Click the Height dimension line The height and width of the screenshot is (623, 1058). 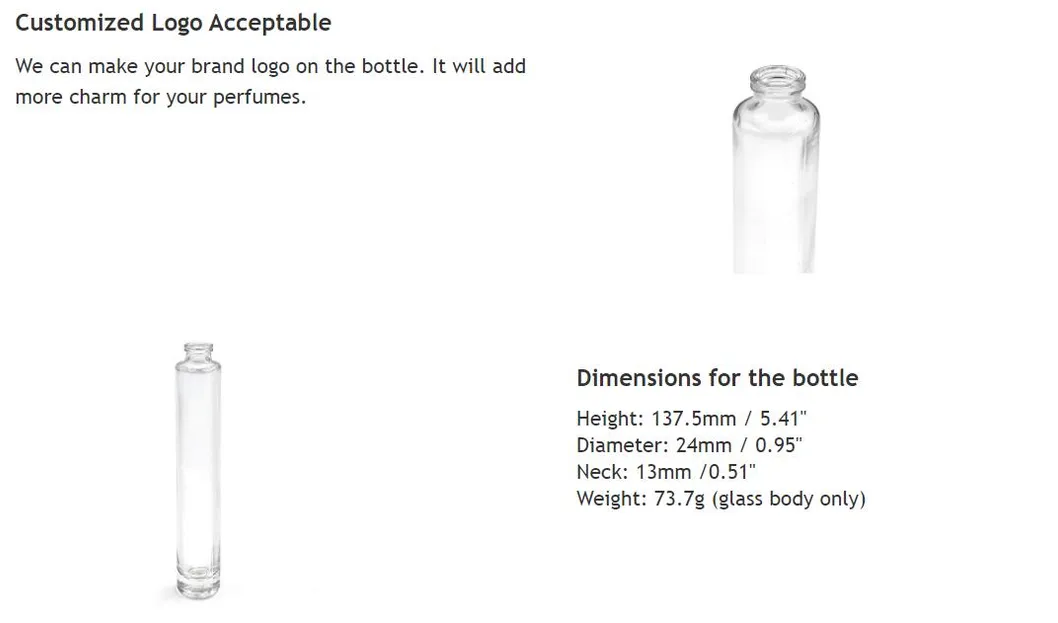pyautogui.click(x=687, y=419)
